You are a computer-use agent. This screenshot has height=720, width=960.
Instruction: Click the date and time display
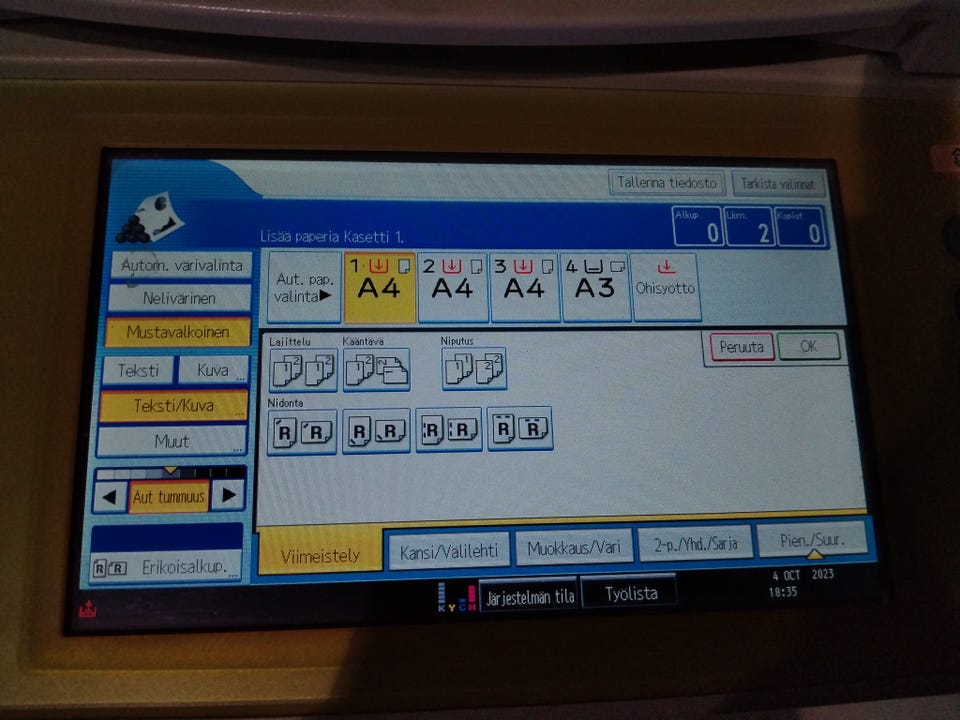(801, 583)
